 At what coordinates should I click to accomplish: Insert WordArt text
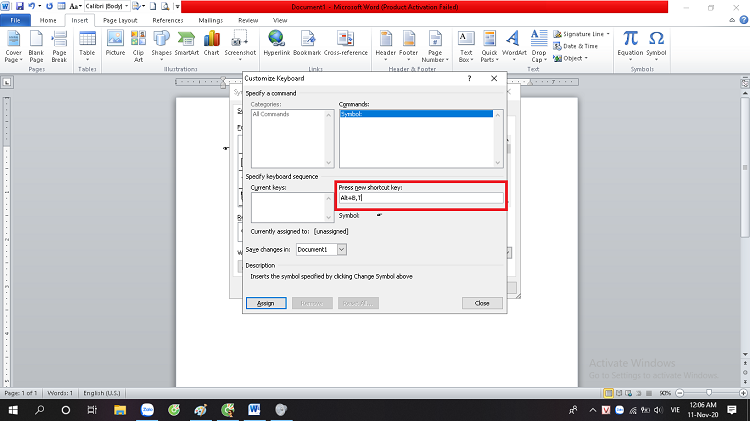click(514, 45)
